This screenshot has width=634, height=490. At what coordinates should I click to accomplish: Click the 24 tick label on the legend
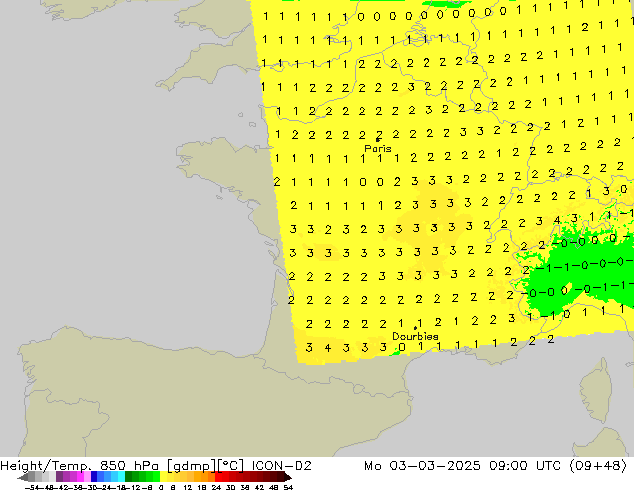click(x=216, y=487)
